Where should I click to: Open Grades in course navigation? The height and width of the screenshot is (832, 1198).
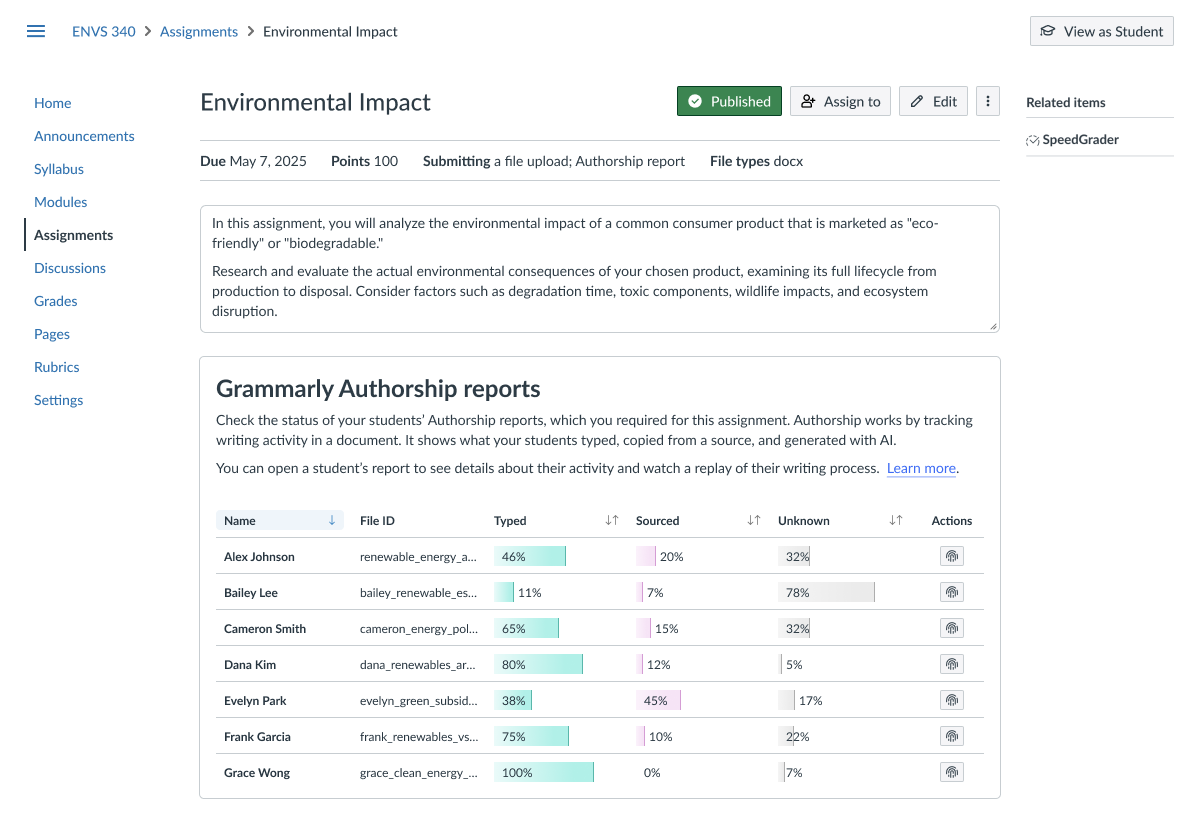click(56, 301)
